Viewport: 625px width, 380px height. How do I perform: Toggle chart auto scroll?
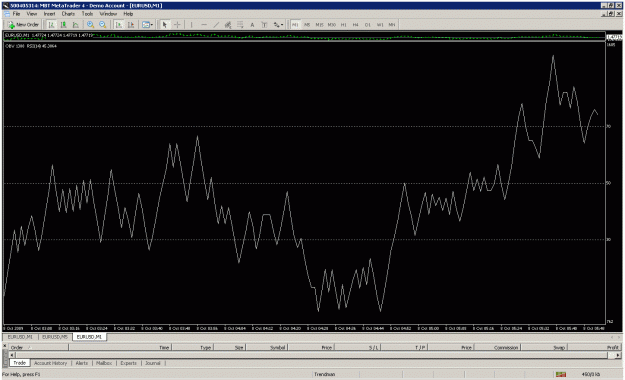click(x=118, y=25)
